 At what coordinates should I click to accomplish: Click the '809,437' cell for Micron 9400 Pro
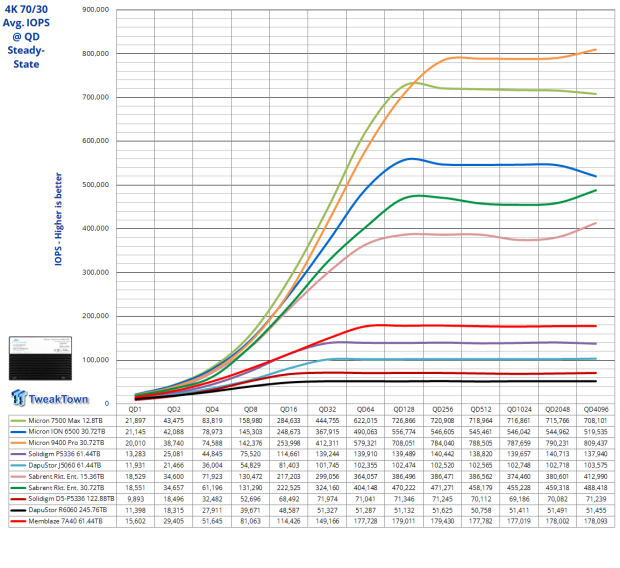coord(596,443)
